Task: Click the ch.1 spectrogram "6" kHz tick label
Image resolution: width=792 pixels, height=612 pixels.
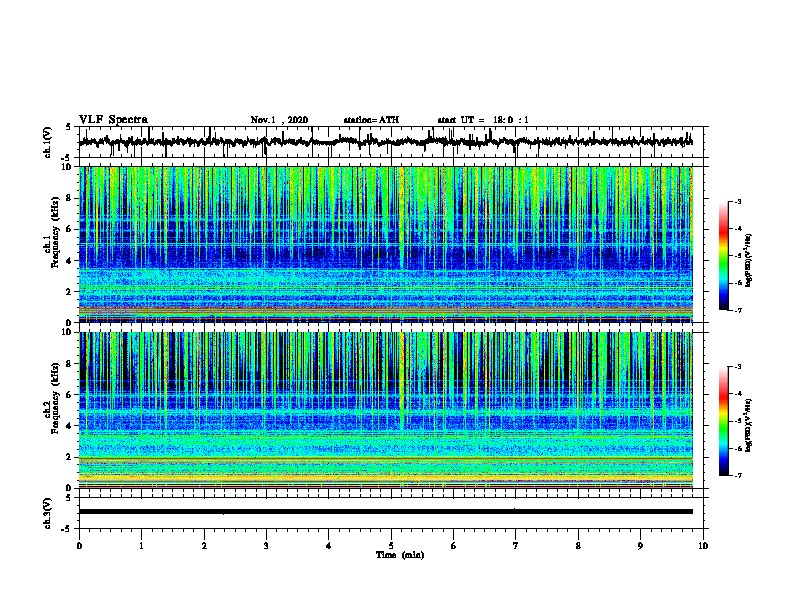Action: (69, 229)
